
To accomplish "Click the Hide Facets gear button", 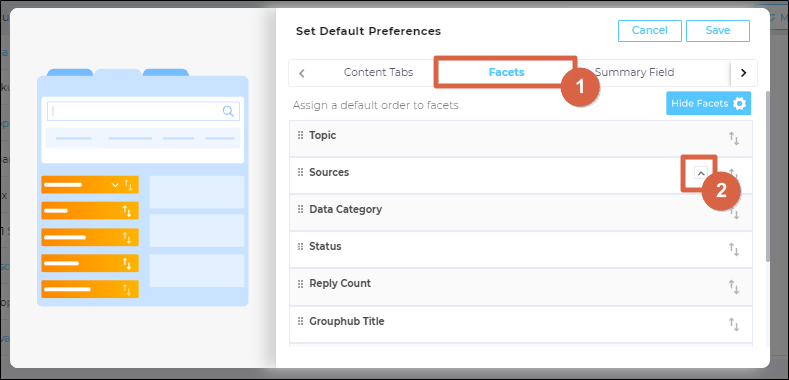I will click(x=708, y=103).
